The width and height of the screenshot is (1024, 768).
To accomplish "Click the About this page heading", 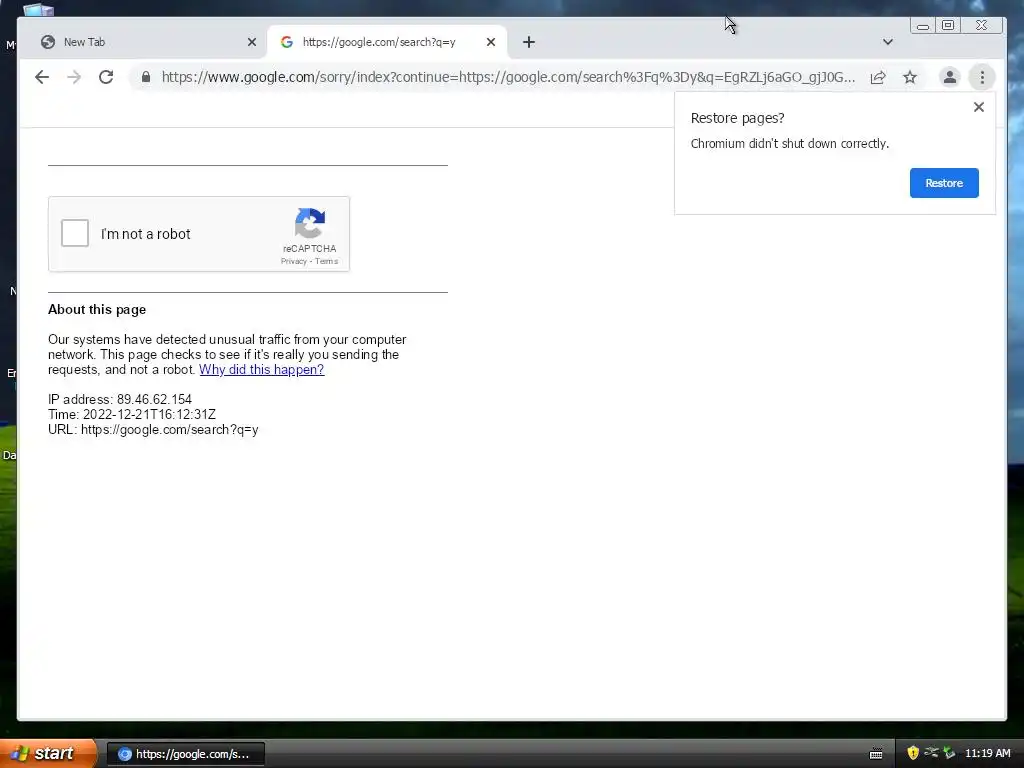I will pos(97,310).
